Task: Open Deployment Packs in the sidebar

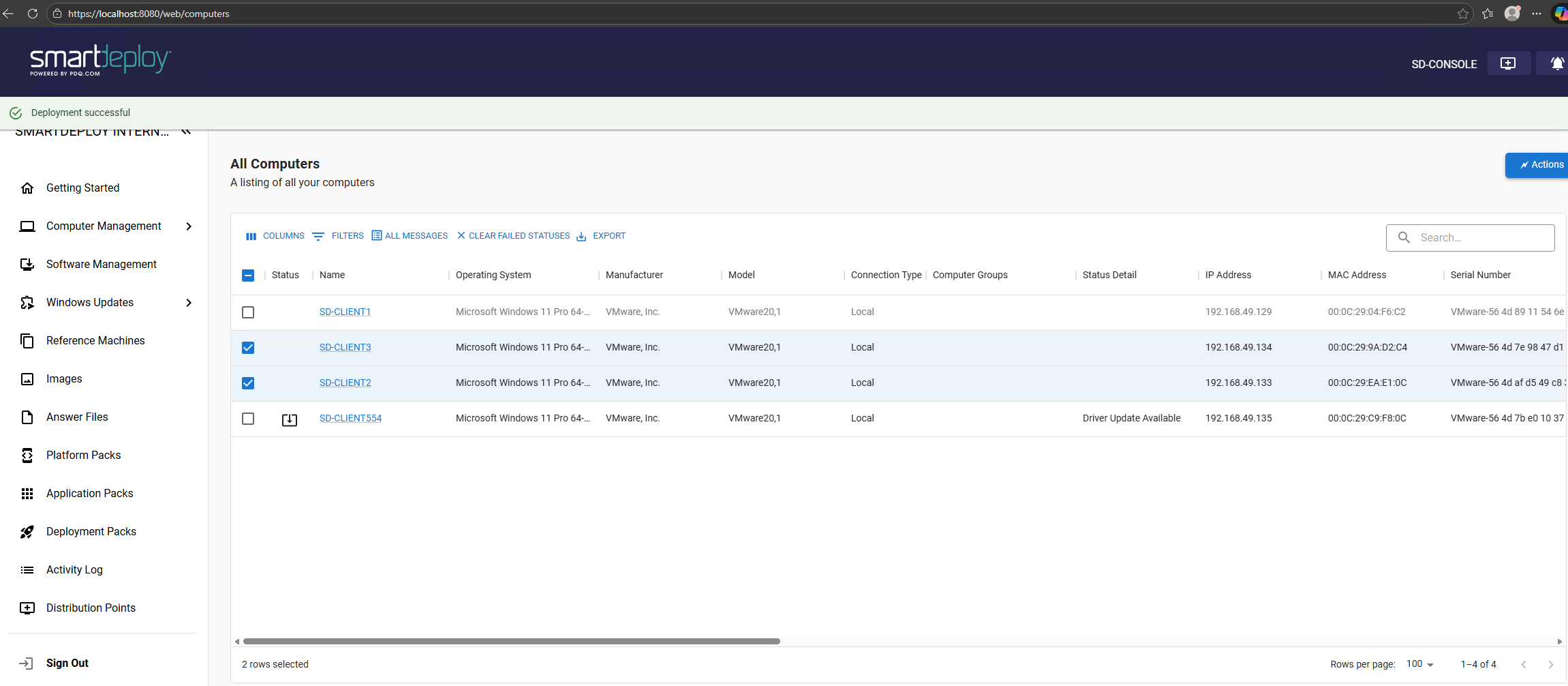Action: click(91, 532)
